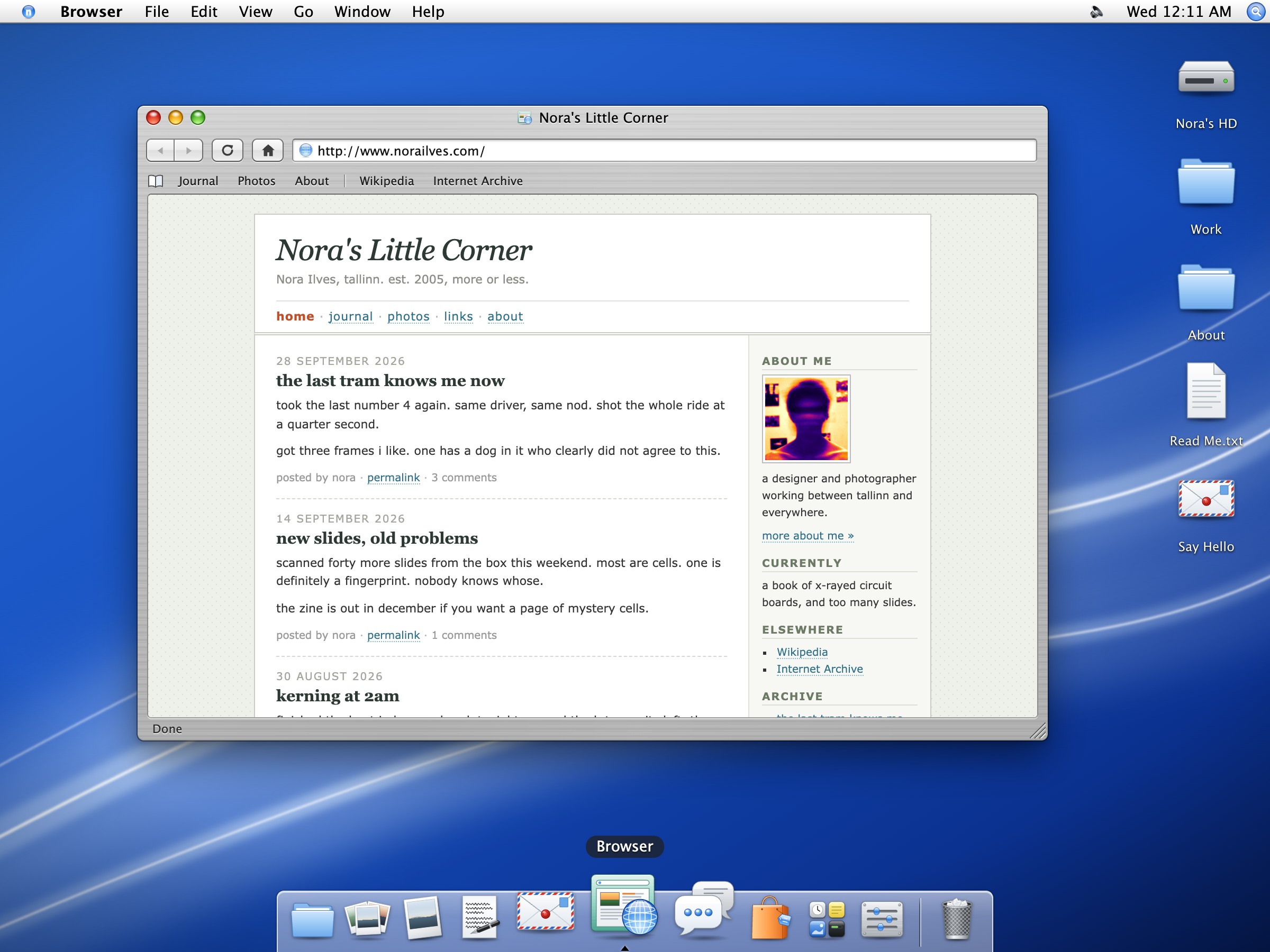Open the View menu
The image size is (1270, 952).
[256, 12]
